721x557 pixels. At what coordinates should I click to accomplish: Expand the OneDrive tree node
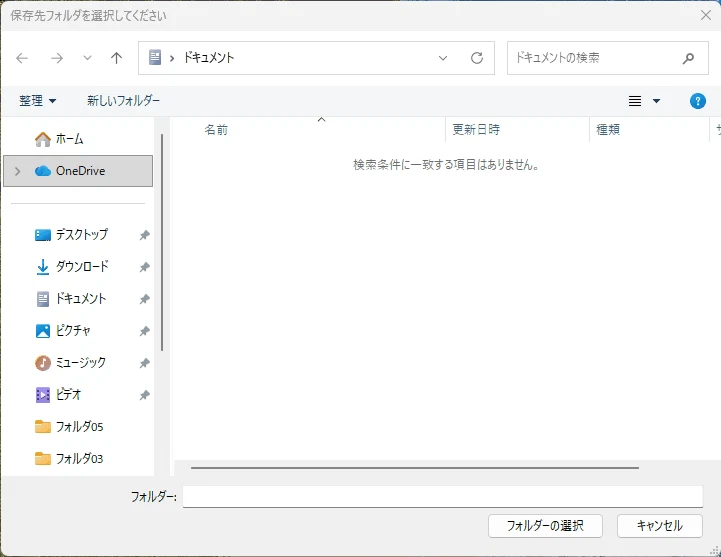coord(17,171)
